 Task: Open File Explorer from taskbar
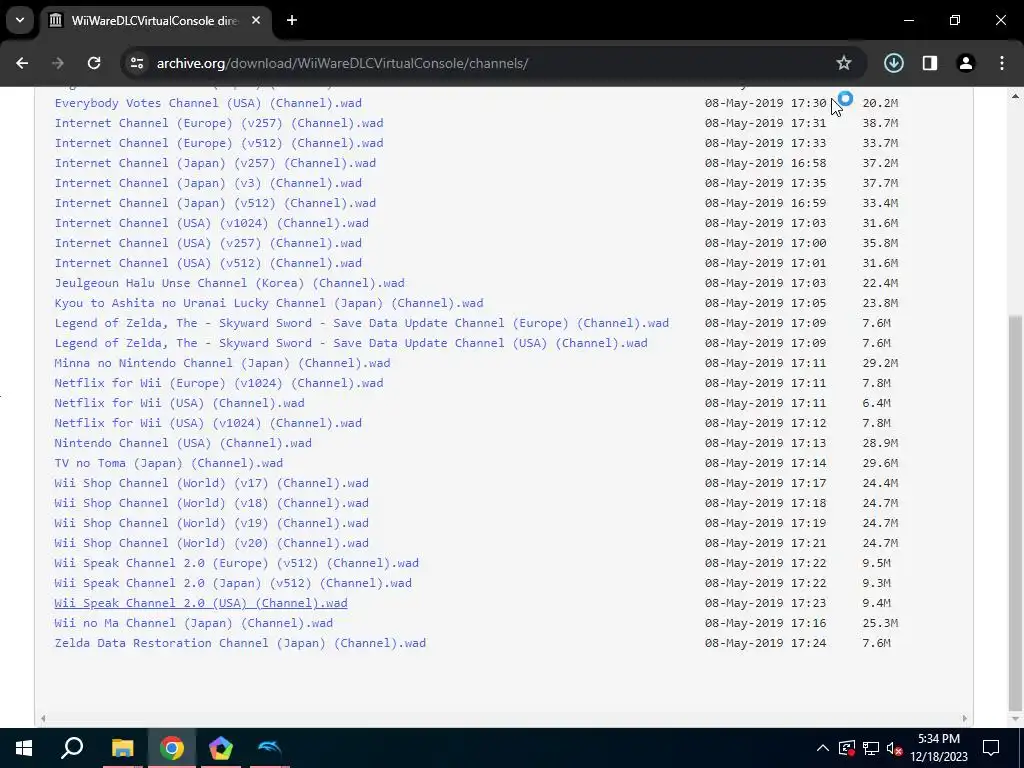tap(122, 748)
